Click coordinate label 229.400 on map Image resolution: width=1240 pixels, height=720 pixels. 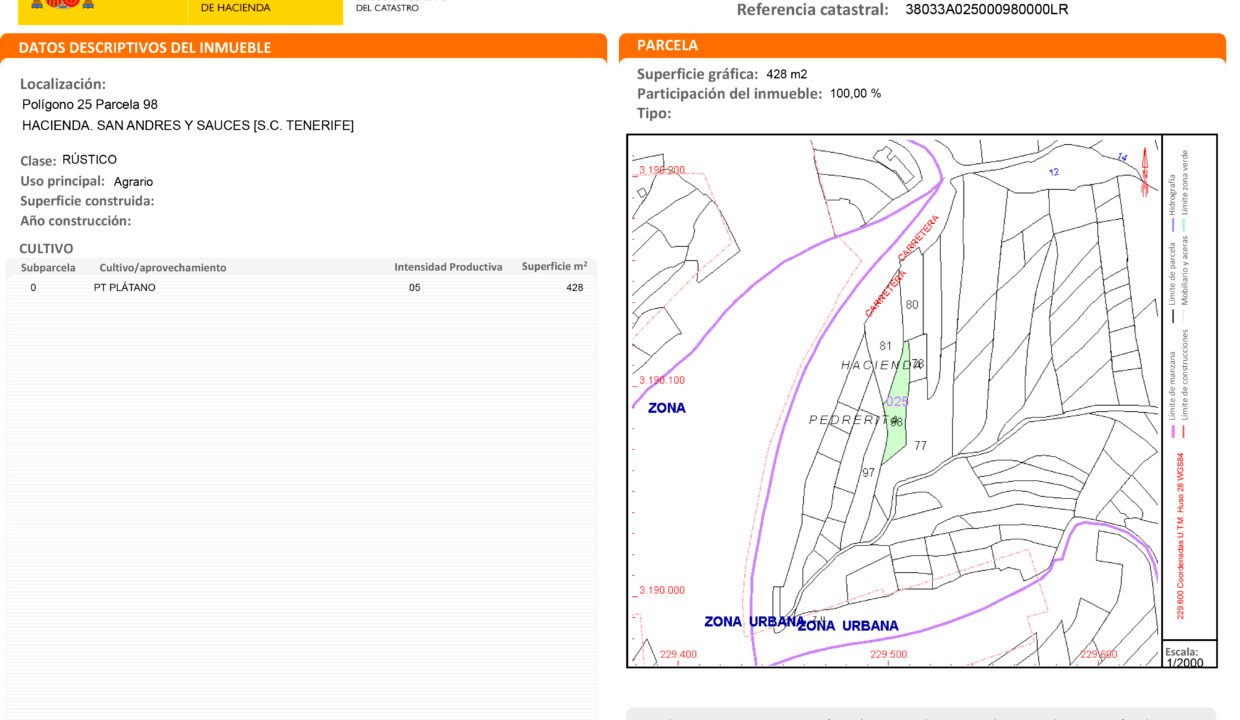(x=679, y=655)
